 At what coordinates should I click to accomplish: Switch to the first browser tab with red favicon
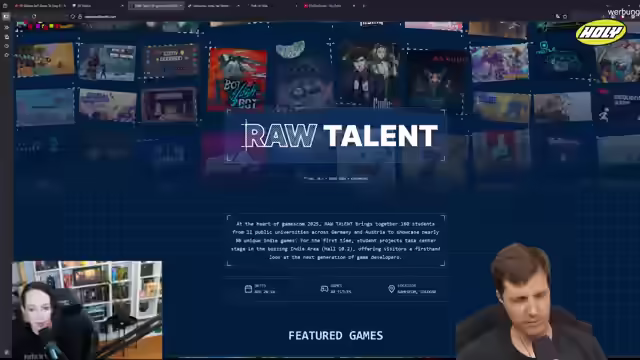point(40,6)
